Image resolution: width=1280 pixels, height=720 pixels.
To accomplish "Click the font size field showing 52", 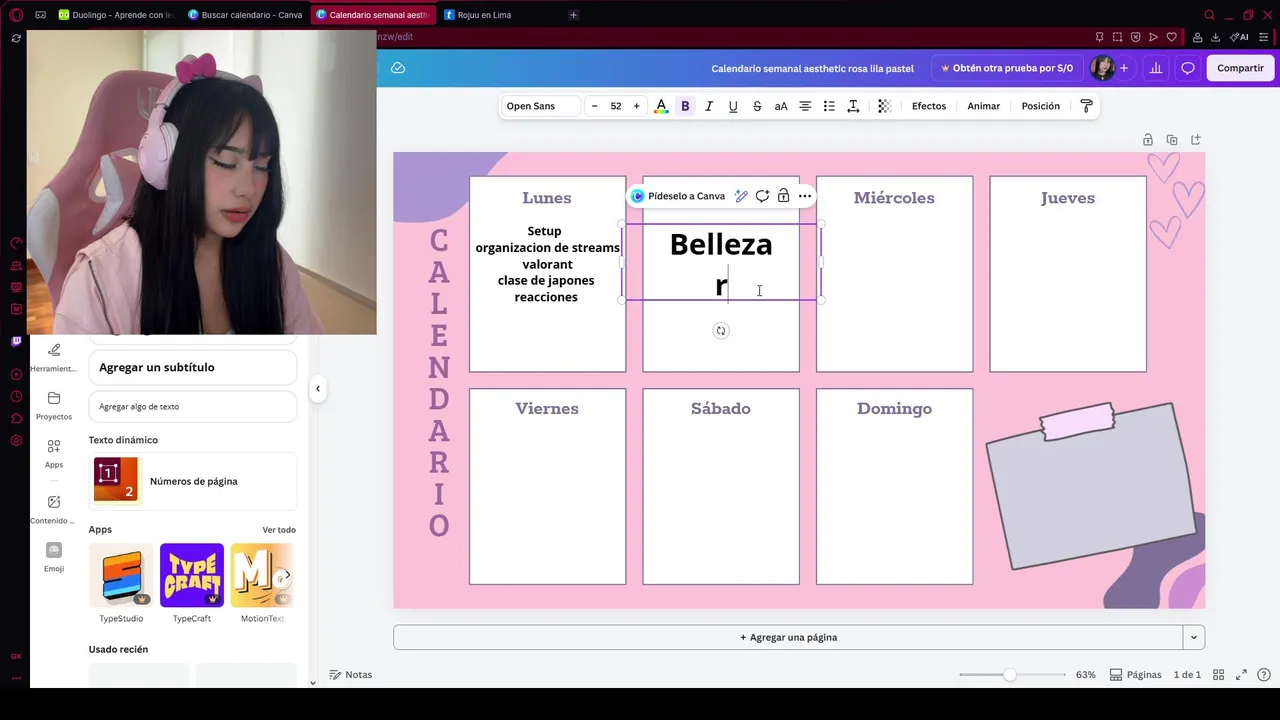I will point(616,106).
